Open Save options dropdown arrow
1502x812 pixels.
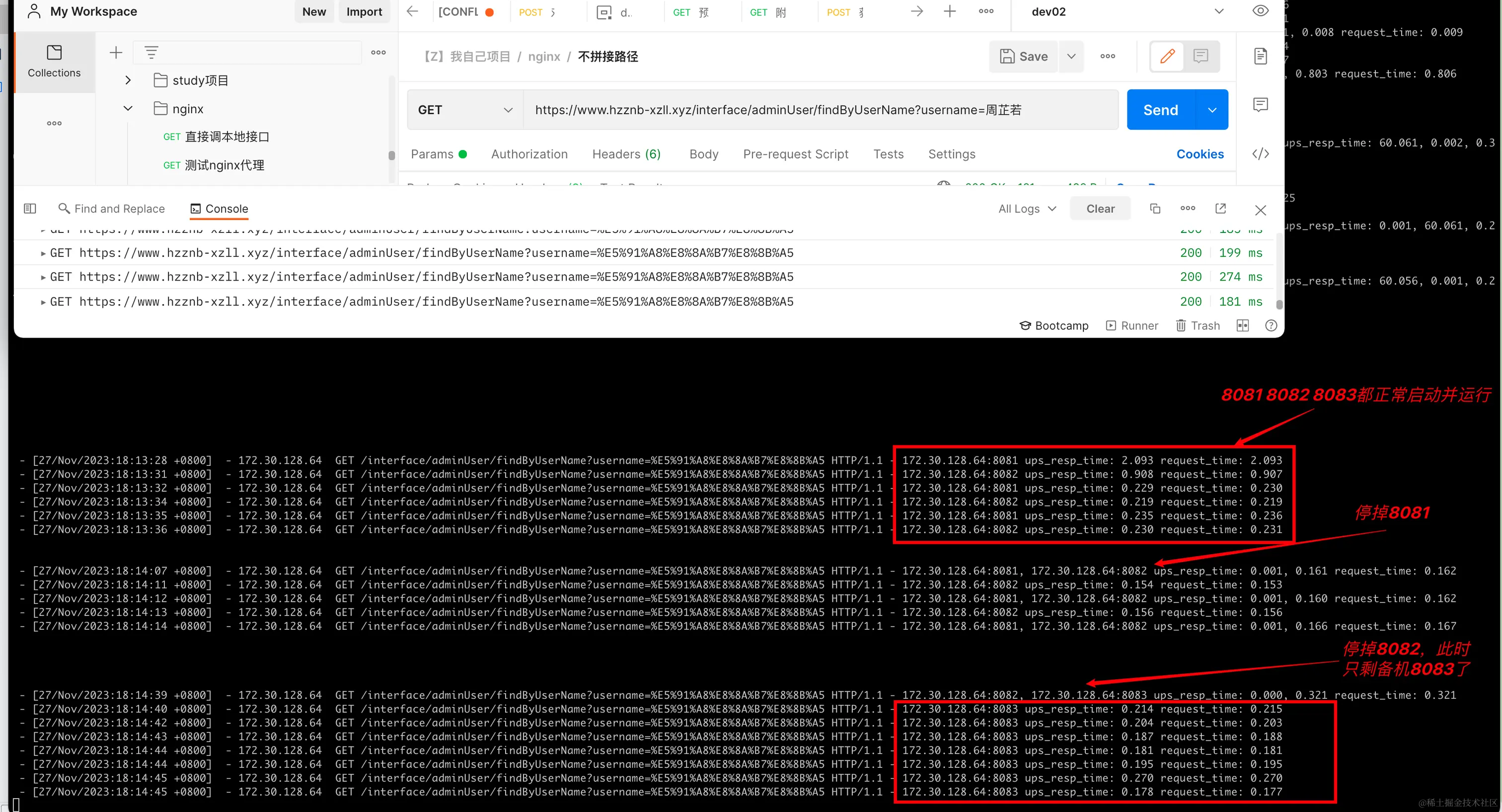[x=1071, y=57]
